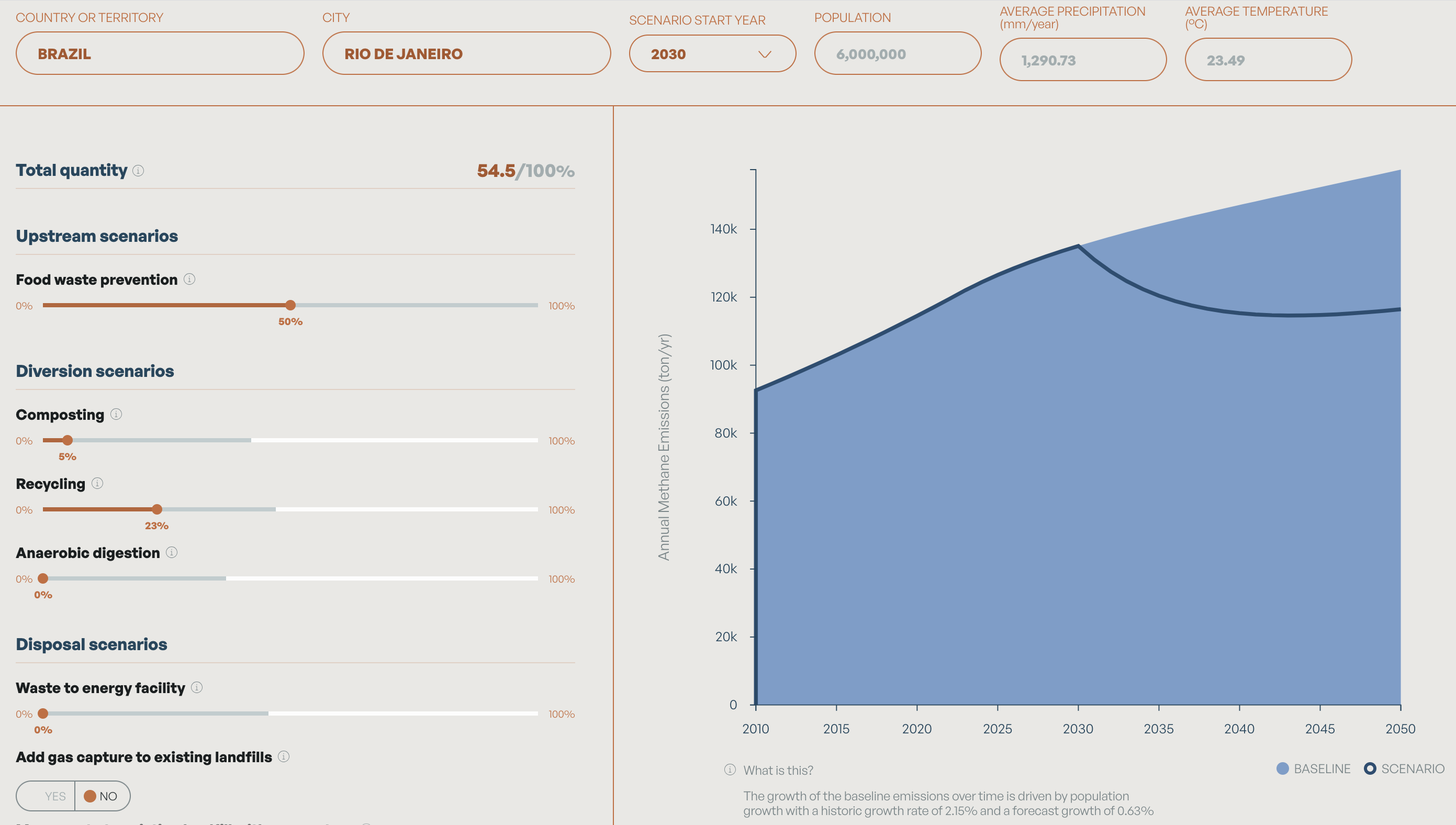The image size is (1456, 825).
Task: Click Waste to energy facility info icon
Action: pyautogui.click(x=196, y=687)
